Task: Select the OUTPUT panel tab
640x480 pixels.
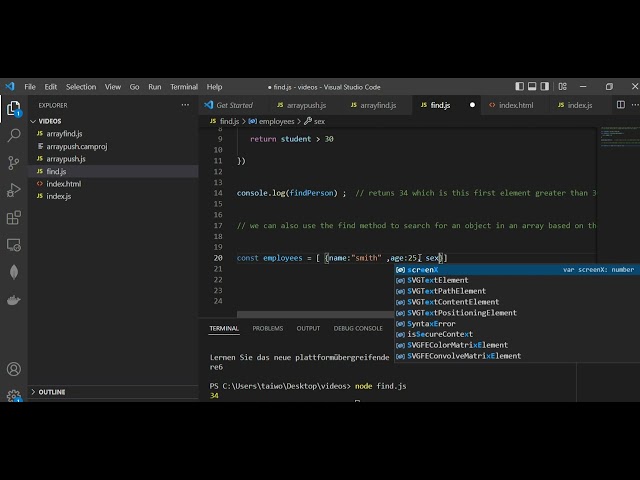Action: click(x=308, y=328)
